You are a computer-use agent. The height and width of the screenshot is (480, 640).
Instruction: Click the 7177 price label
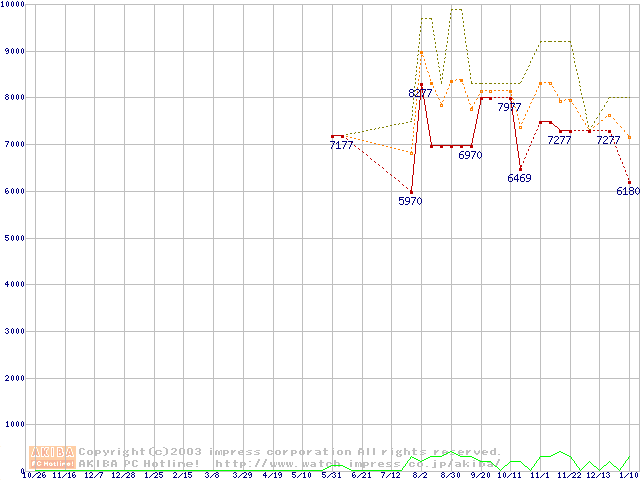click(342, 146)
